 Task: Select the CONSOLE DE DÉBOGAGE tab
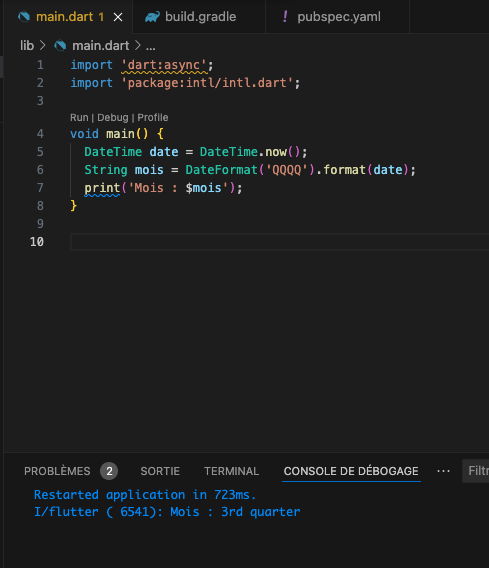[x=351, y=471]
